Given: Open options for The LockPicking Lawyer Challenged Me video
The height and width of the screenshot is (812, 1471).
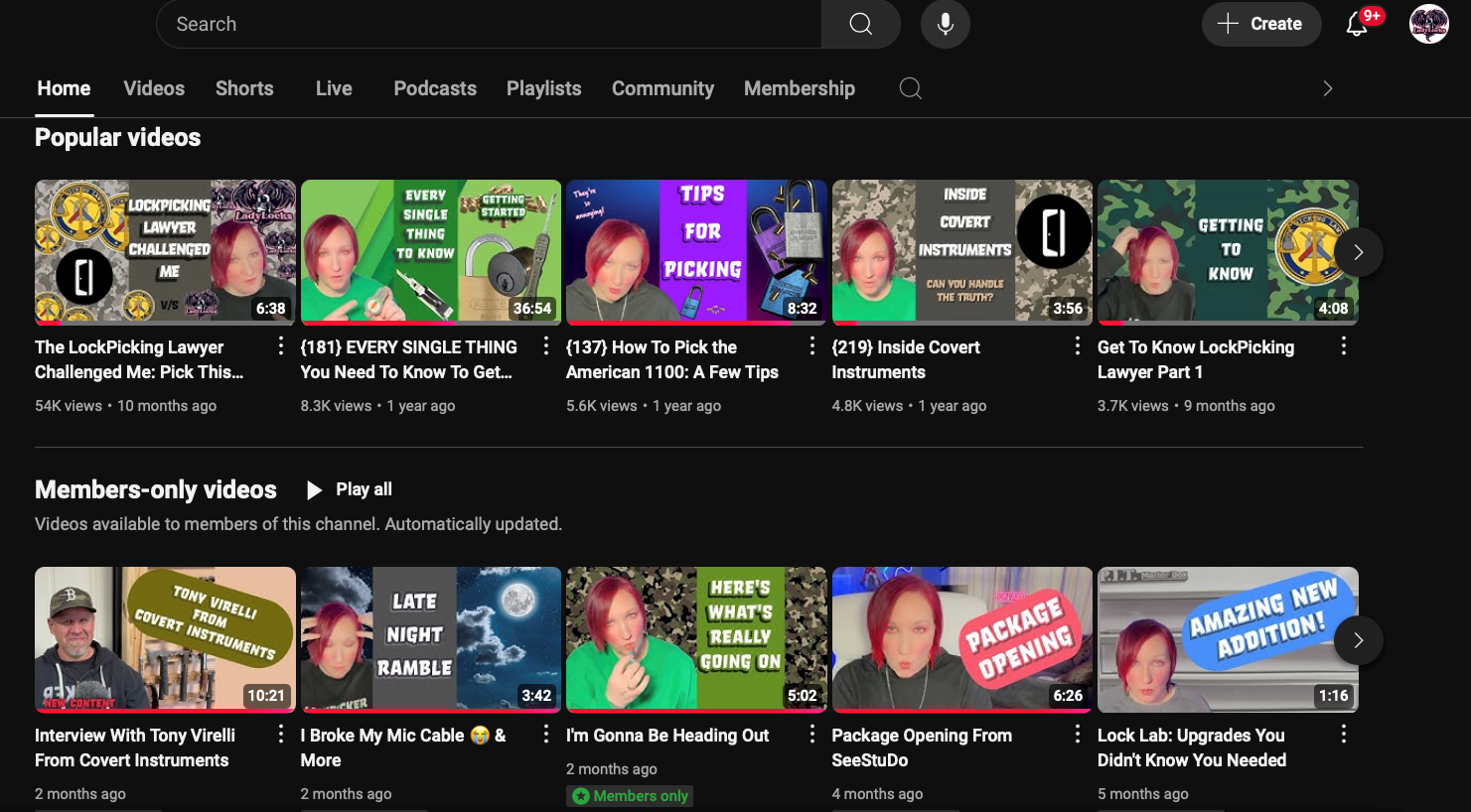Looking at the screenshot, I should tap(281, 345).
